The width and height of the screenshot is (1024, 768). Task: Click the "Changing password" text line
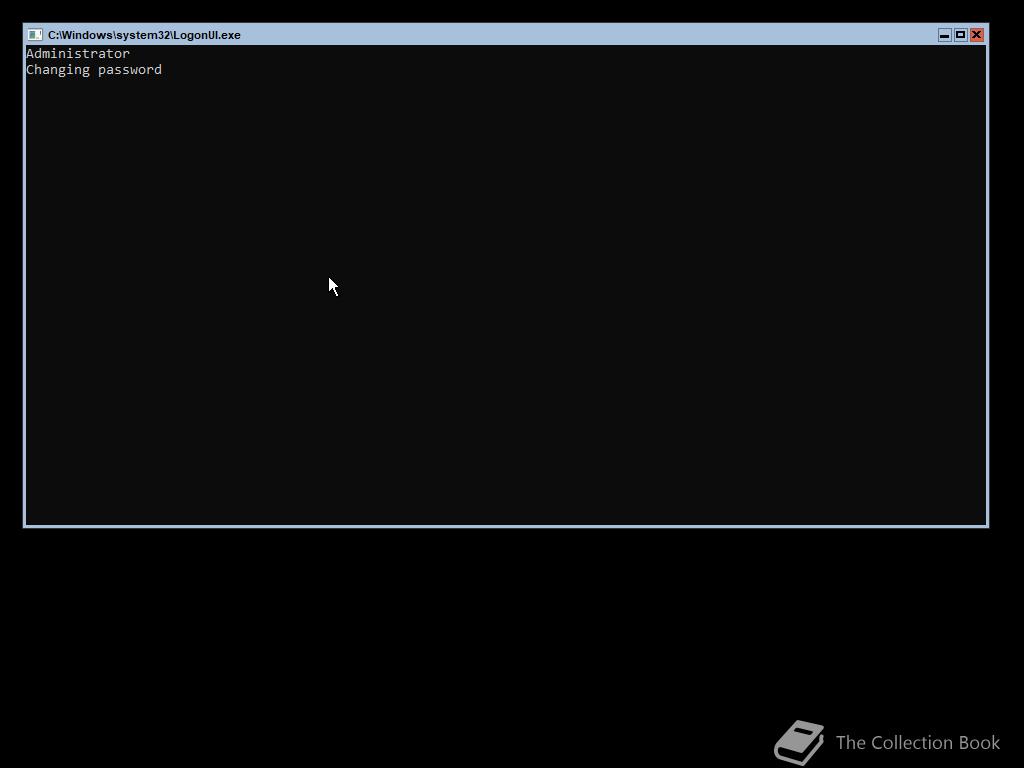point(94,70)
